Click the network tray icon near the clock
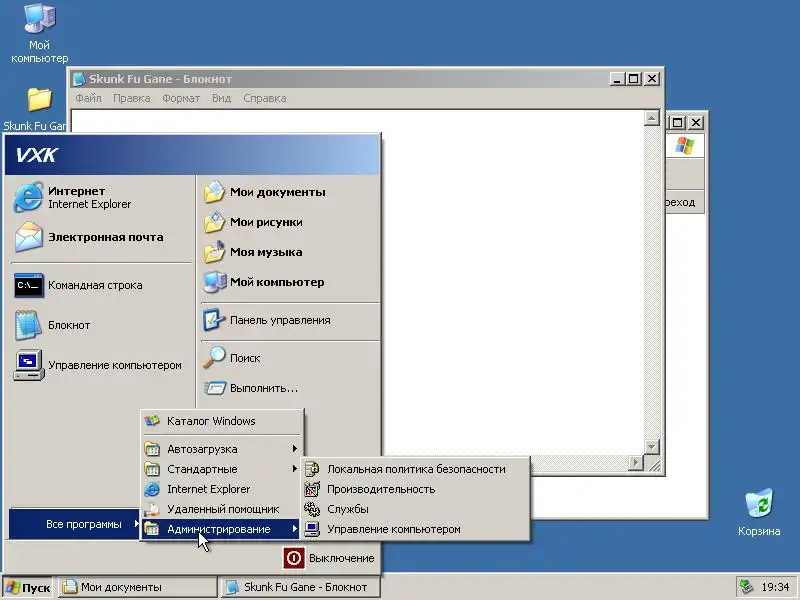Image resolution: width=800 pixels, height=600 pixels. [746, 587]
